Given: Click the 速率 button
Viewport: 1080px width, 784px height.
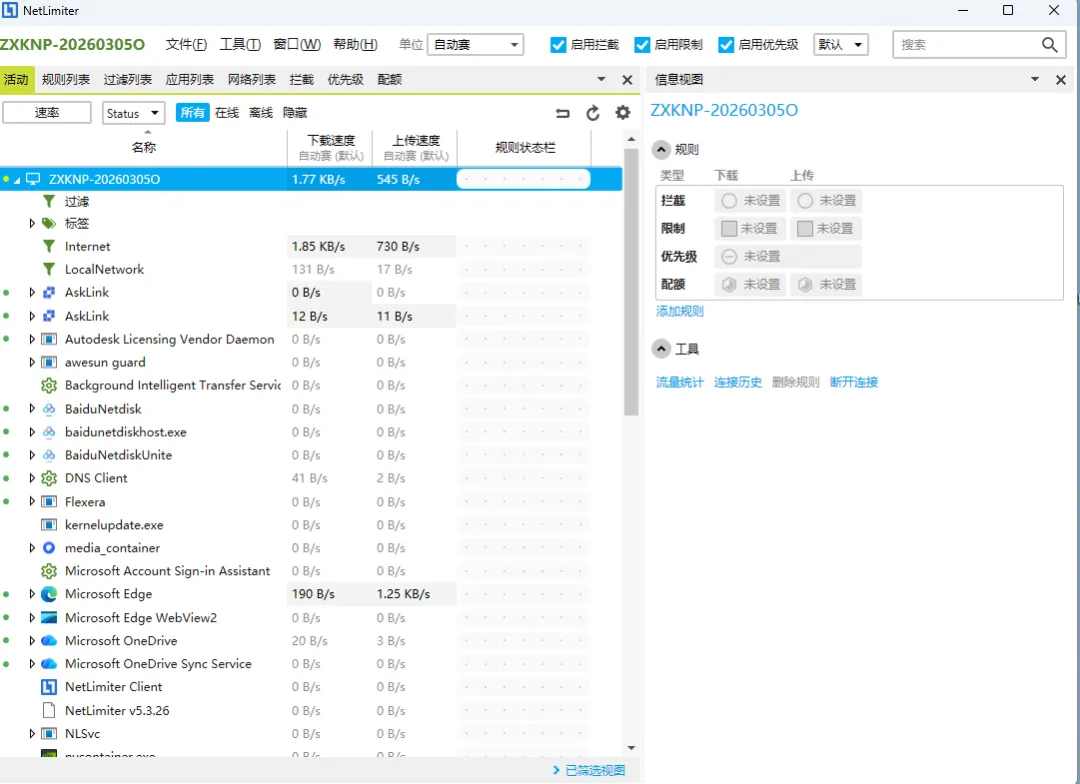Looking at the screenshot, I should tap(47, 113).
